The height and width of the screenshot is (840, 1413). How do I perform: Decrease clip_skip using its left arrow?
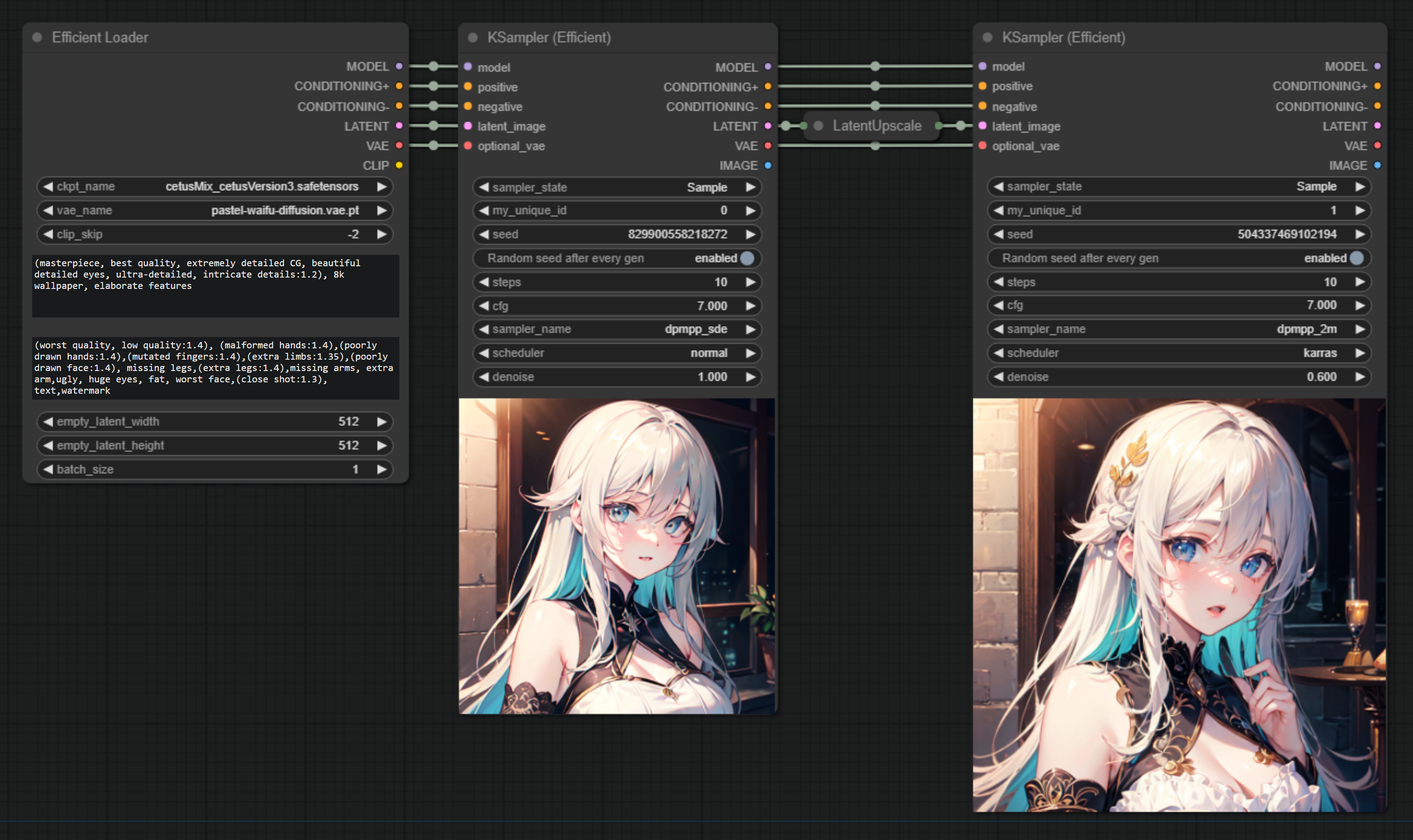click(x=48, y=234)
